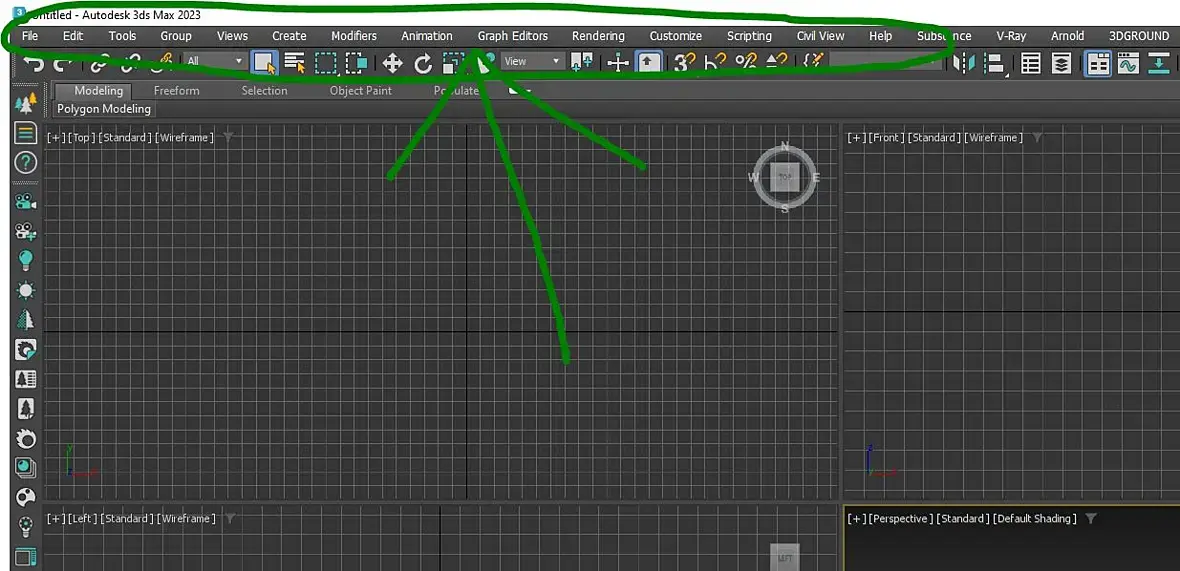The width and height of the screenshot is (1180, 571).
Task: Click the sun icon in left sidebar
Action: (26, 290)
